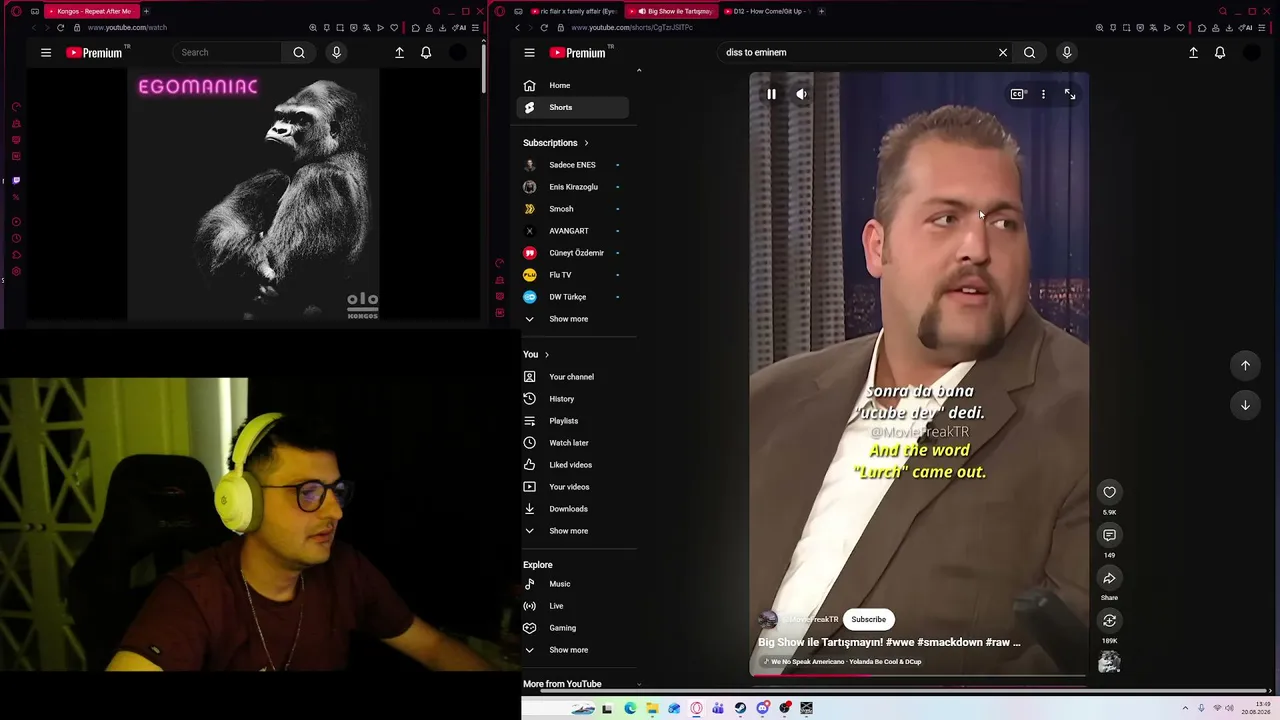Viewport: 1280px width, 720px height.
Task: Open Music in the Explore section
Action: (x=573, y=584)
